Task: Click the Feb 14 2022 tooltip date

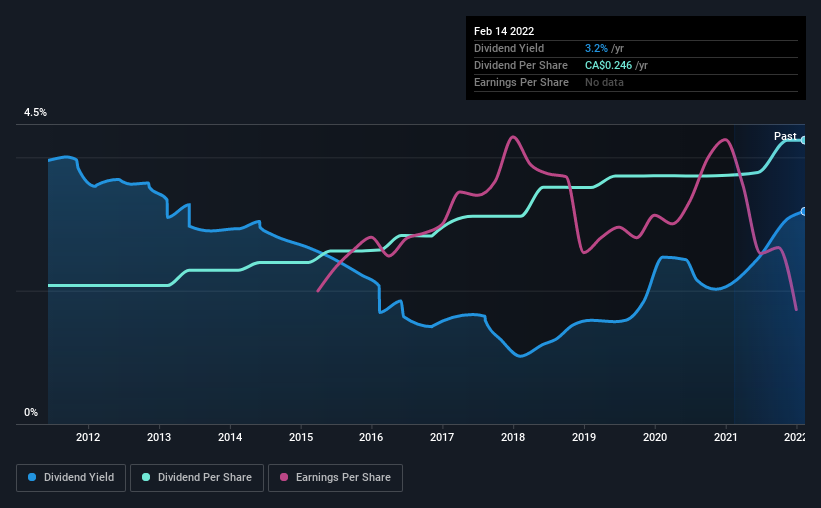Action: pyautogui.click(x=504, y=31)
